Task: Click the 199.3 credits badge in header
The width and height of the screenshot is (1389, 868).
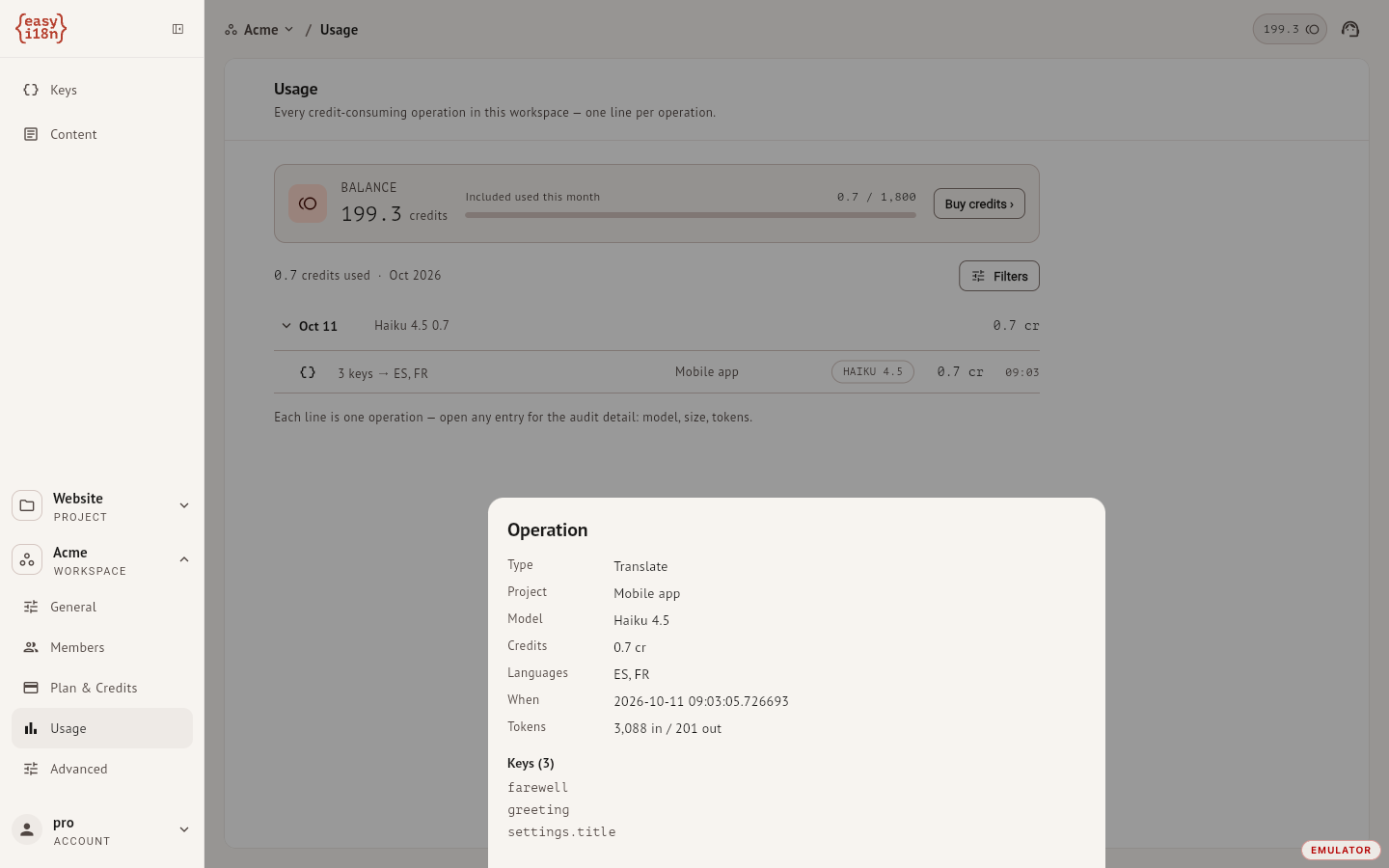Action: [x=1290, y=29]
